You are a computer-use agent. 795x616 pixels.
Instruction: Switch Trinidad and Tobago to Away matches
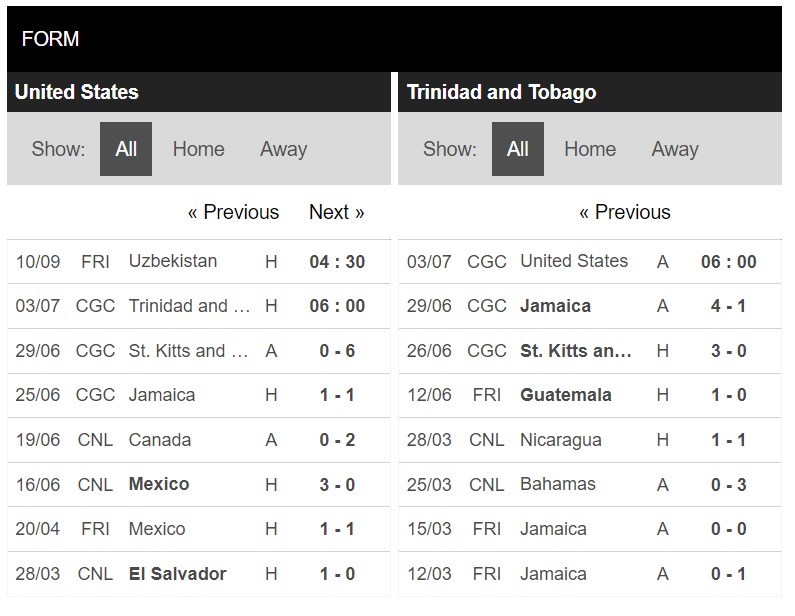coord(675,149)
